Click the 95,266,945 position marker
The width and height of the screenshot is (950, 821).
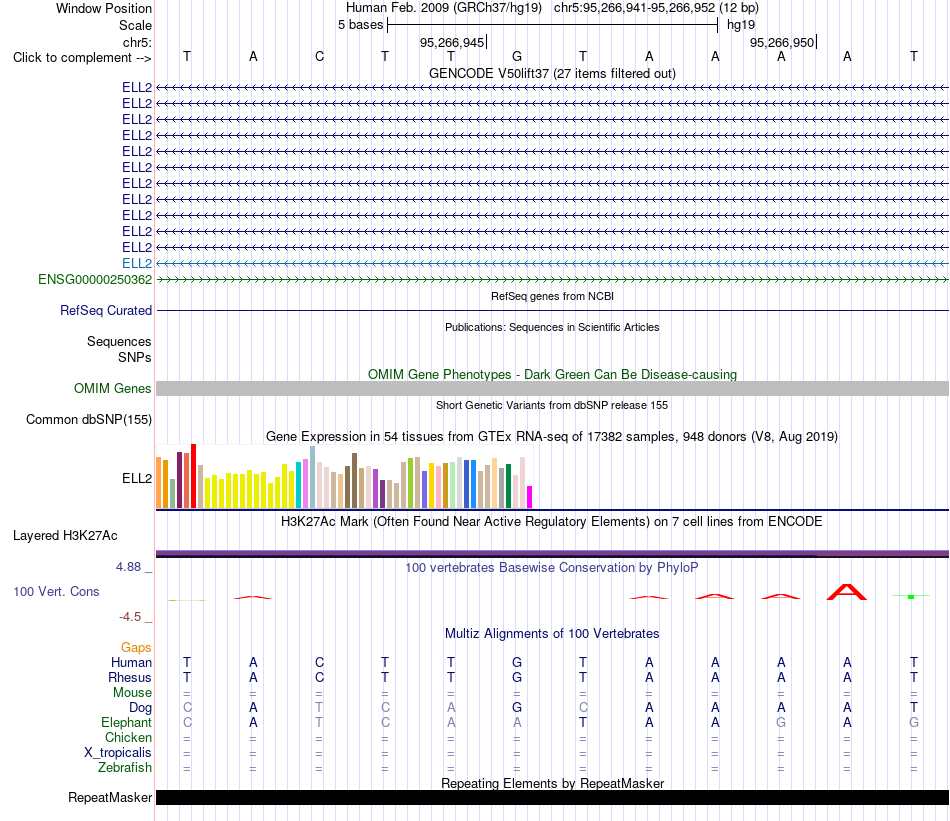(452, 42)
